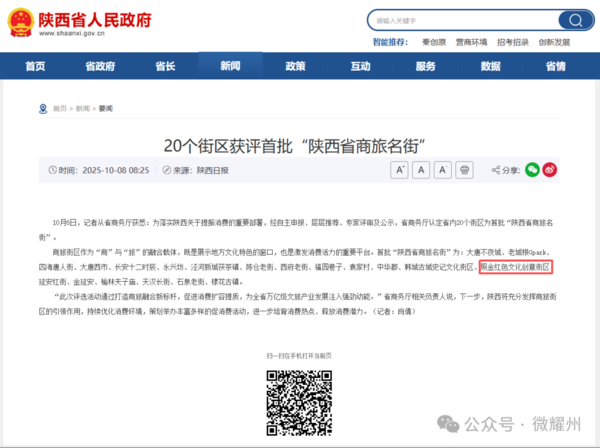Click the 秦创原 recommended search link
The width and height of the screenshot is (600, 448).
tap(434, 42)
